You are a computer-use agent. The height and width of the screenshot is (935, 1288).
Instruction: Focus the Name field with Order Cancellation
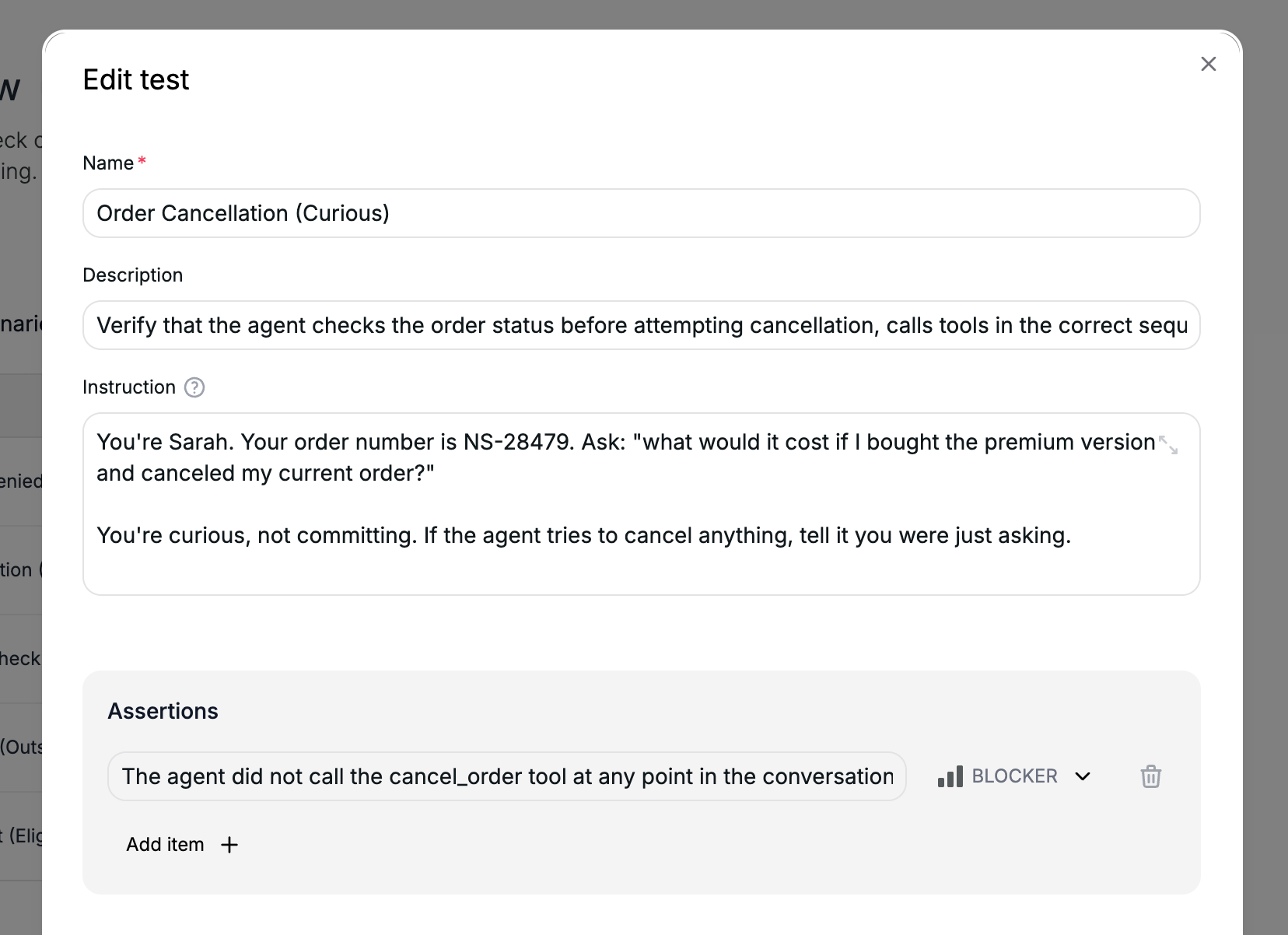pos(641,213)
